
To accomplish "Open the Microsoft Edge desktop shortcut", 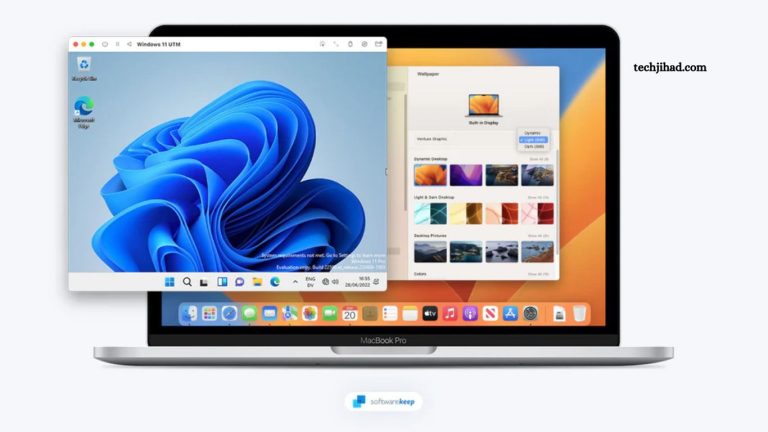I will [x=84, y=113].
